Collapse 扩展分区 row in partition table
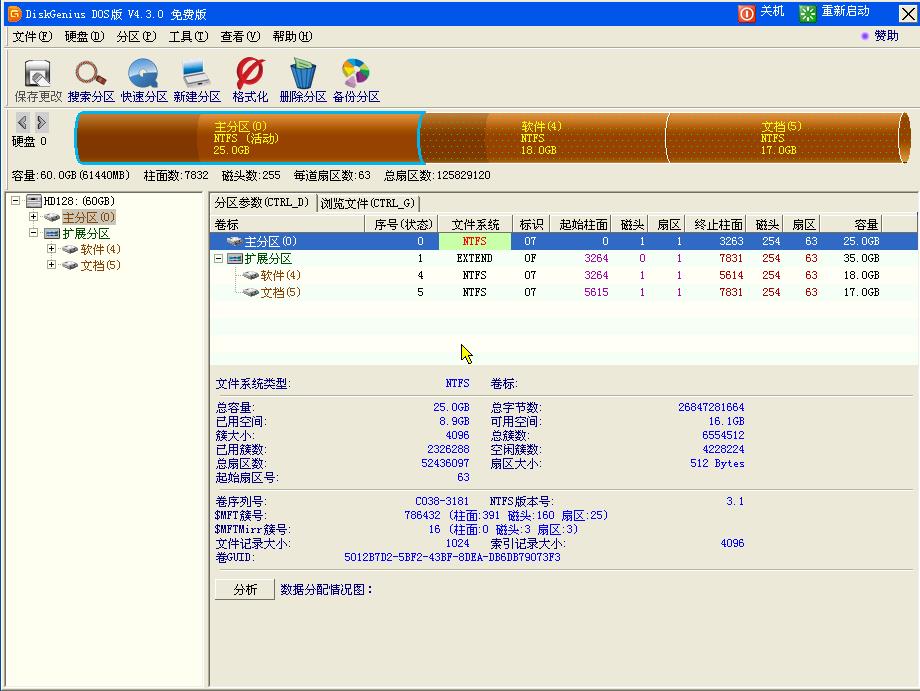 [x=218, y=258]
